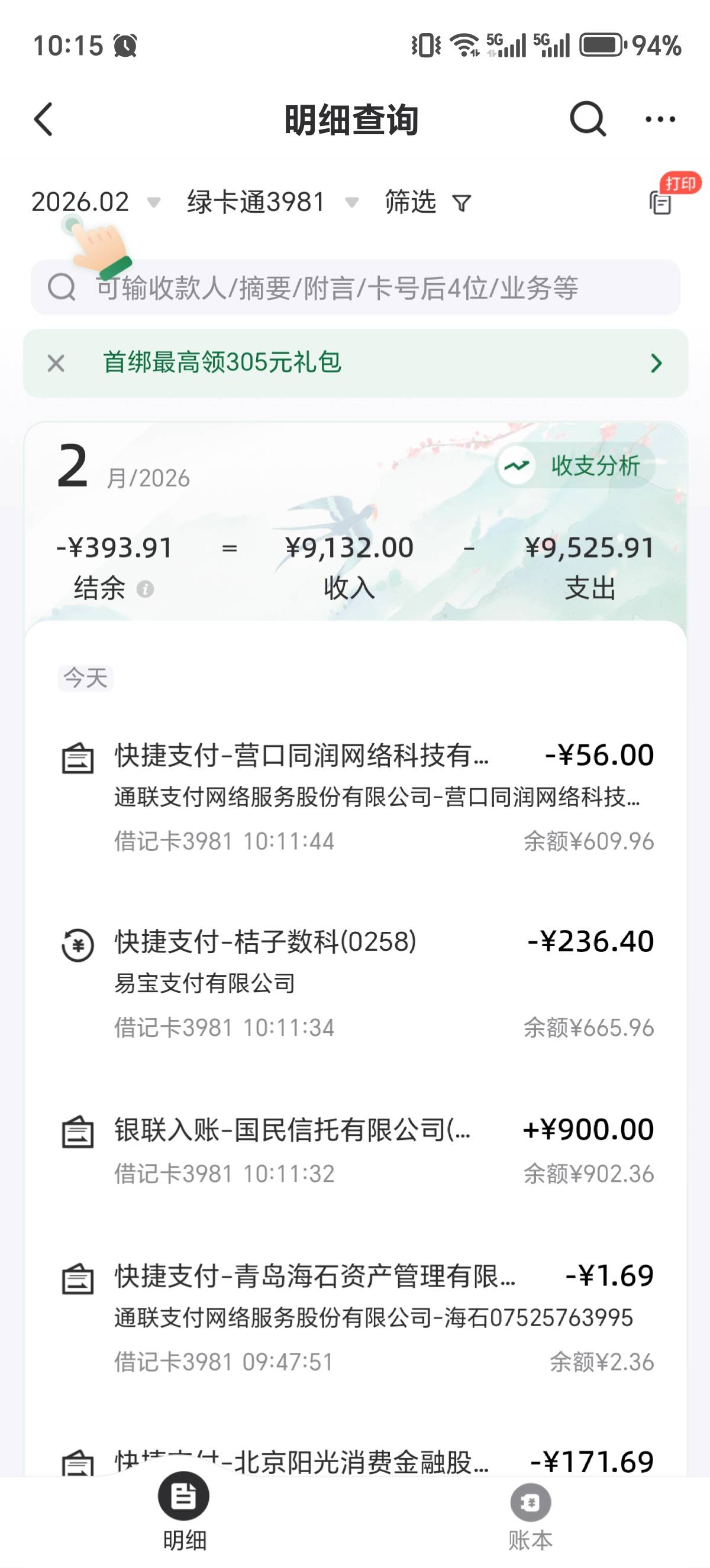Viewport: 710px width, 1568px height.
Task: Open the 筛选 filter options
Action: point(411,202)
